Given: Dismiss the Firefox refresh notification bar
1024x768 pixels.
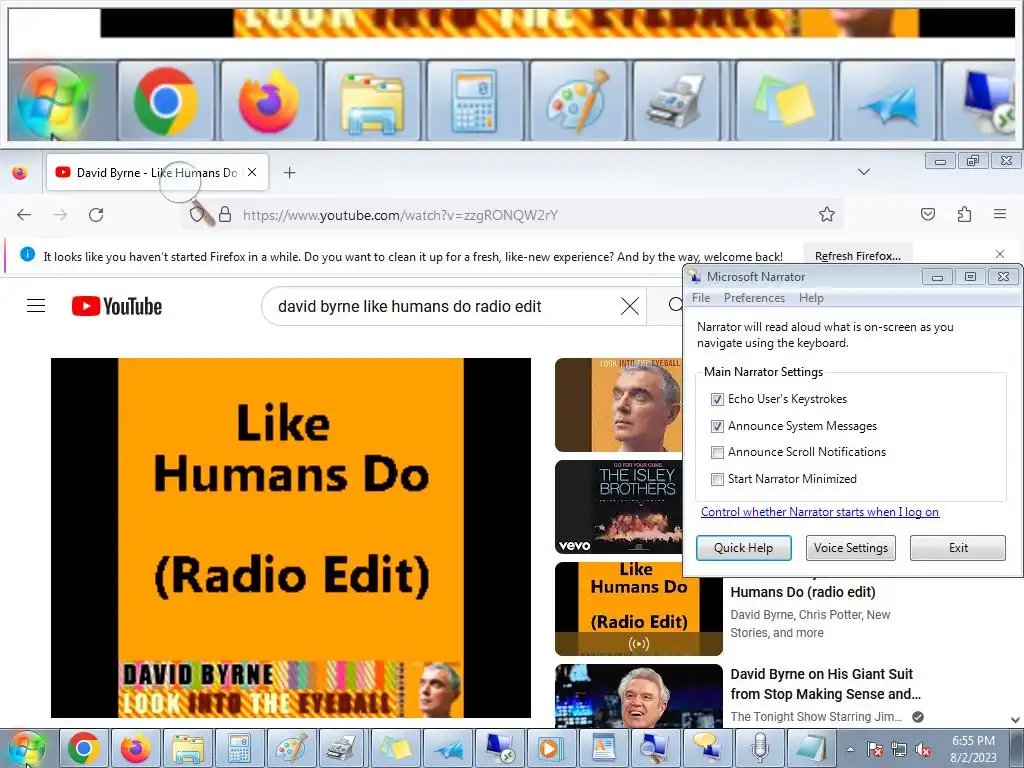Looking at the screenshot, I should pyautogui.click(x=1000, y=254).
